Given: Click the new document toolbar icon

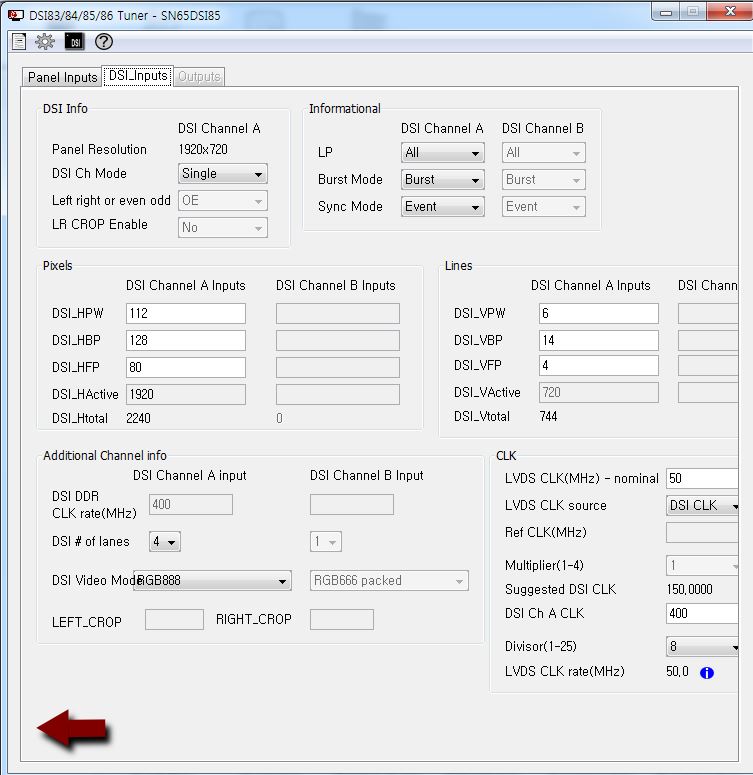Looking at the screenshot, I should click(x=19, y=42).
